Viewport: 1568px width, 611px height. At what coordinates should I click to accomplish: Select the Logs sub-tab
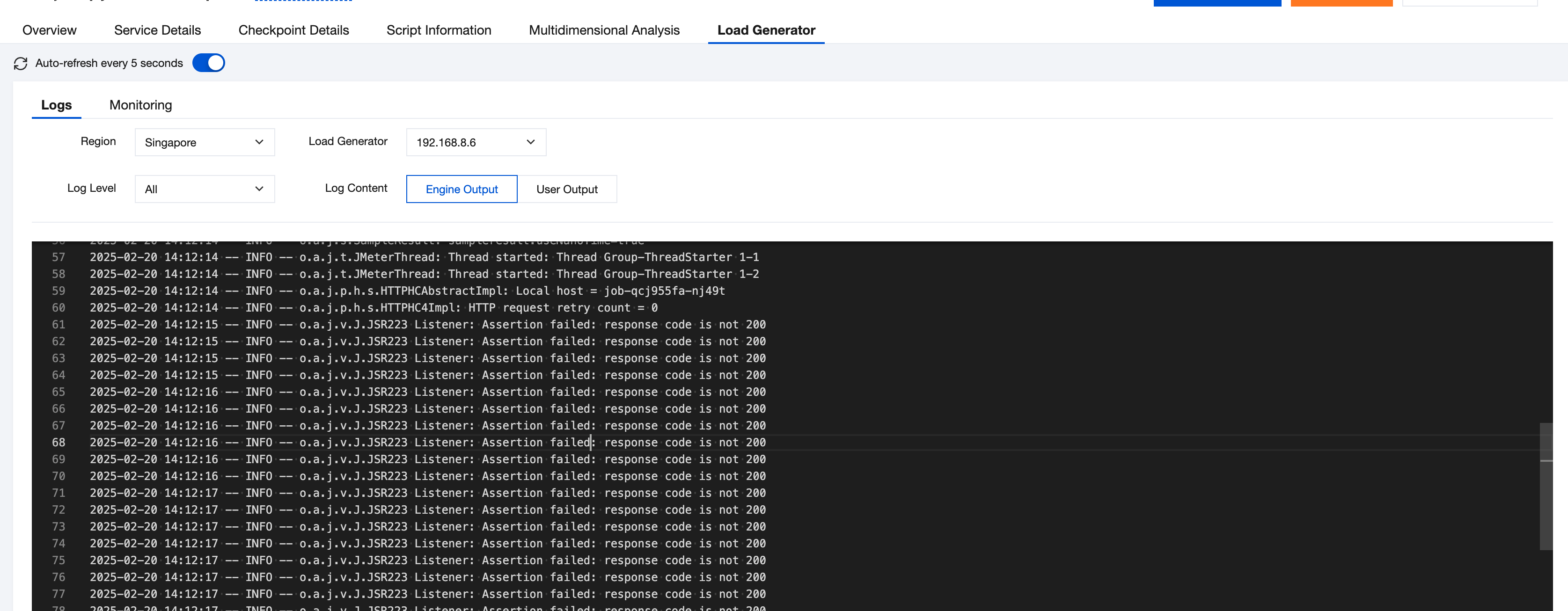[x=56, y=105]
